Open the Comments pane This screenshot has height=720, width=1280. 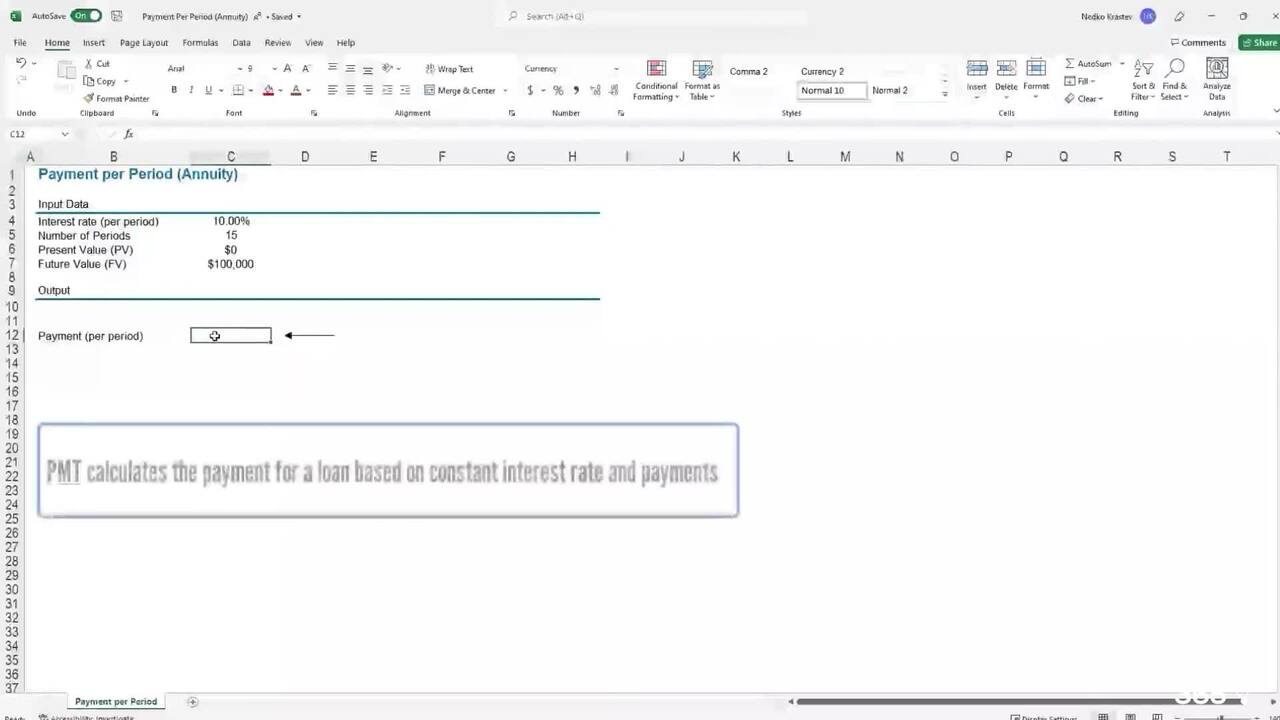[x=1198, y=43]
